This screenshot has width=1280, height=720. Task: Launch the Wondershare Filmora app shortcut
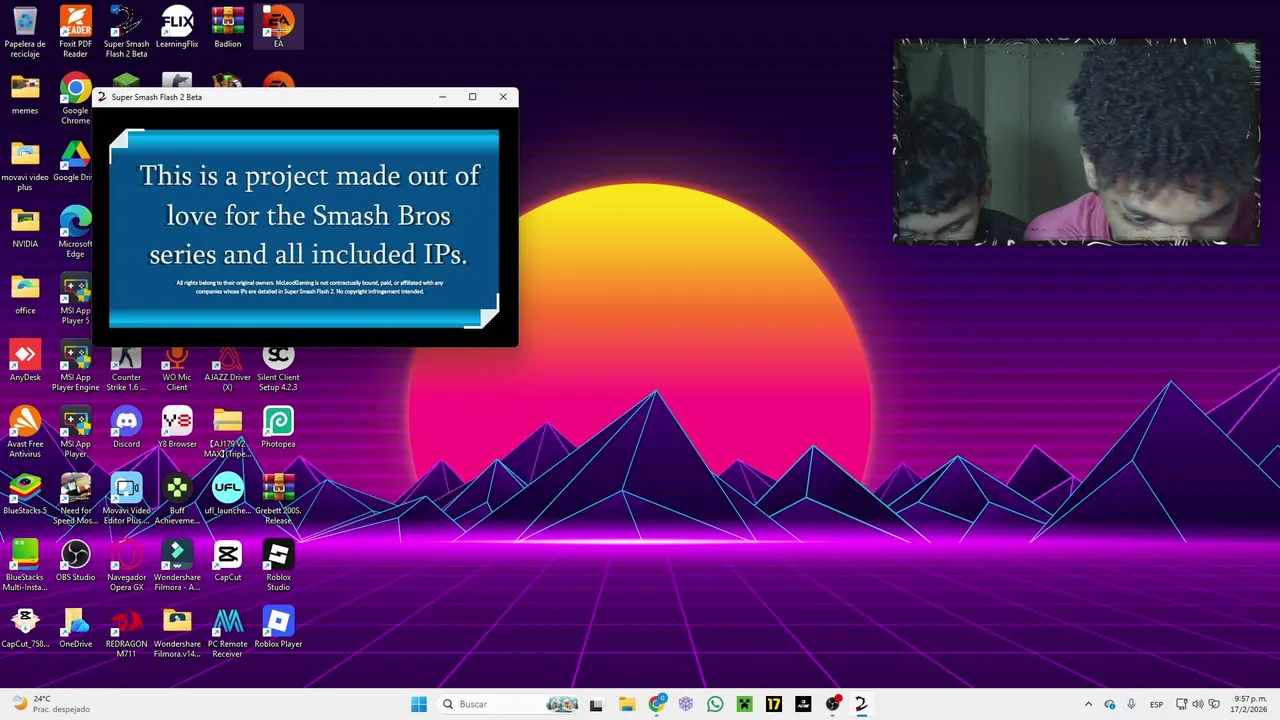[177, 566]
